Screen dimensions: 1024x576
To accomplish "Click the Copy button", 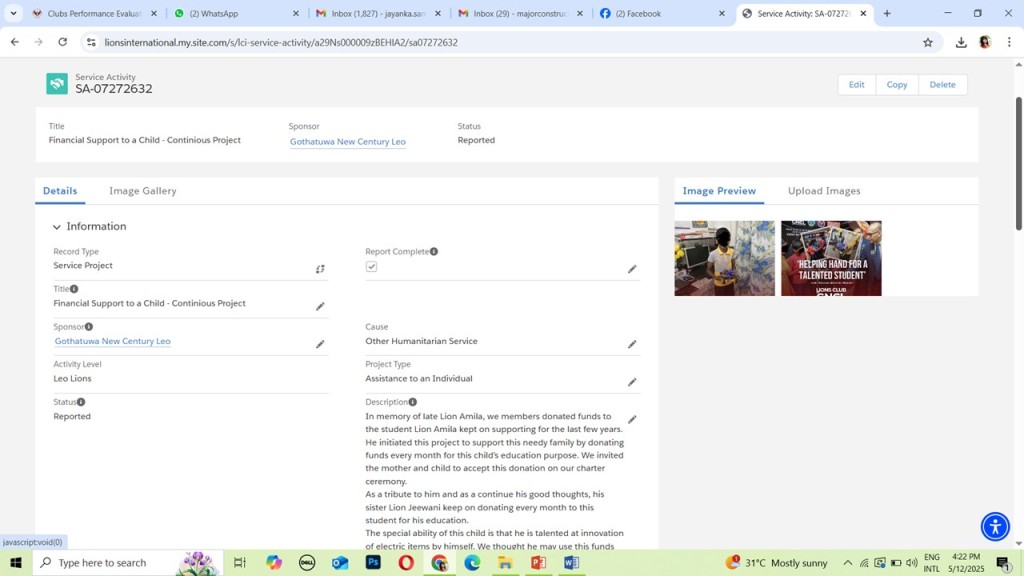I will tap(897, 84).
